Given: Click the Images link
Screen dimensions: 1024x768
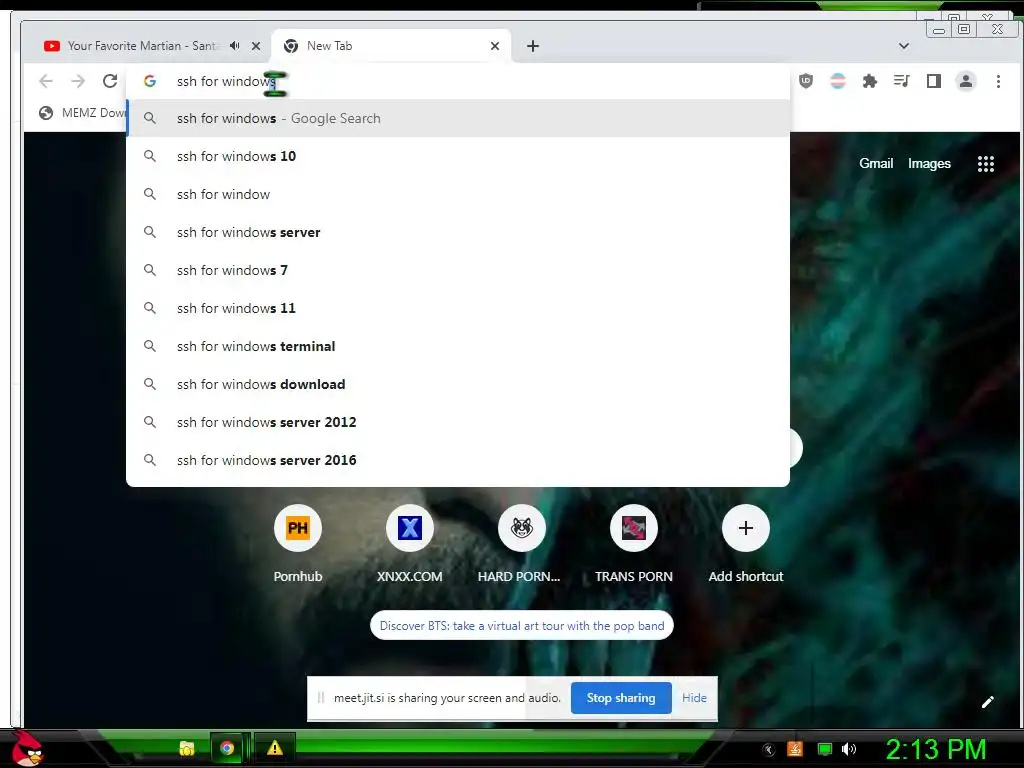Looking at the screenshot, I should click(x=929, y=163).
